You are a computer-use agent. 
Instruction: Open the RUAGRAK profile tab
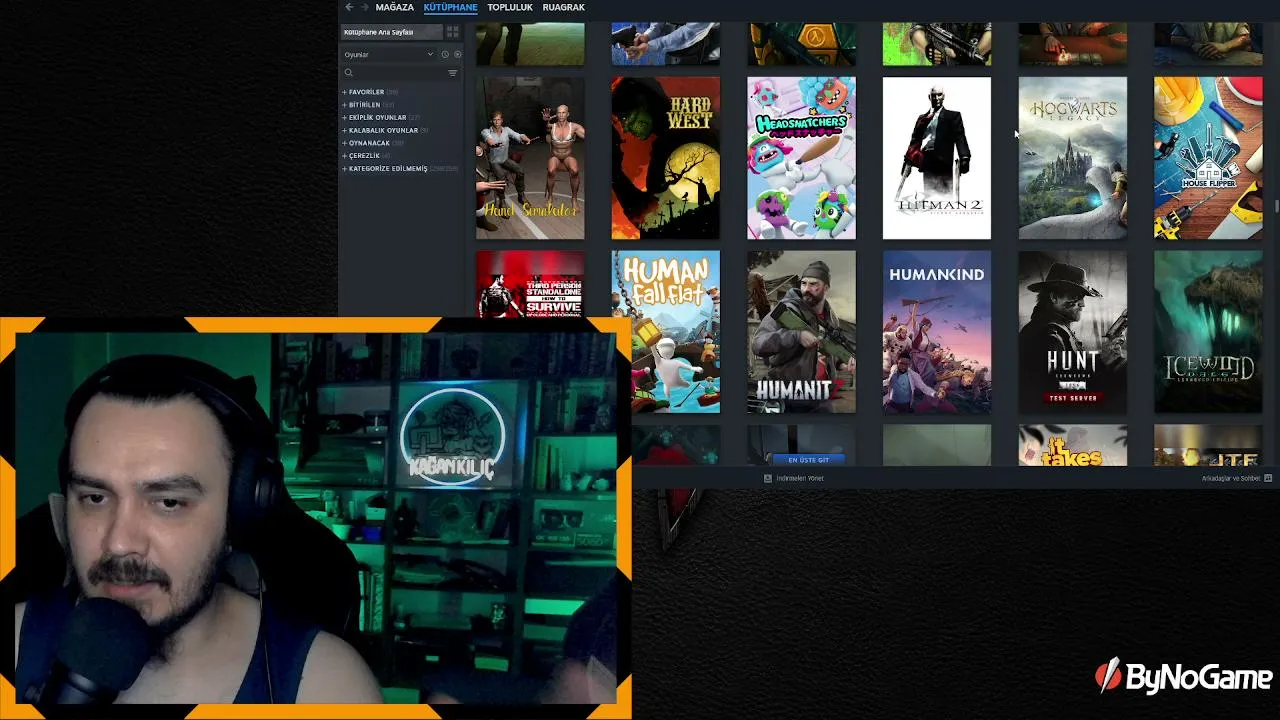[564, 7]
